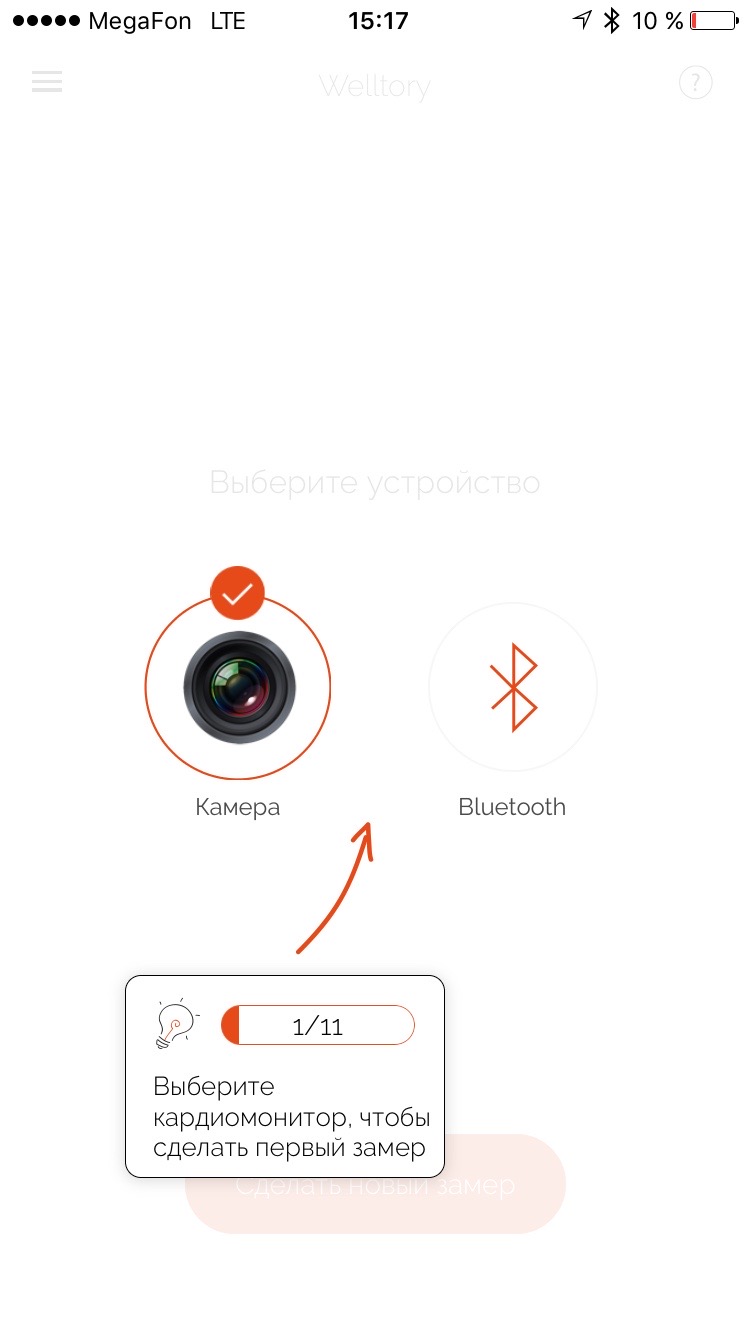This screenshot has width=750, height=1334.
Task: Click the Сделать новый замер button
Action: coord(375,1185)
